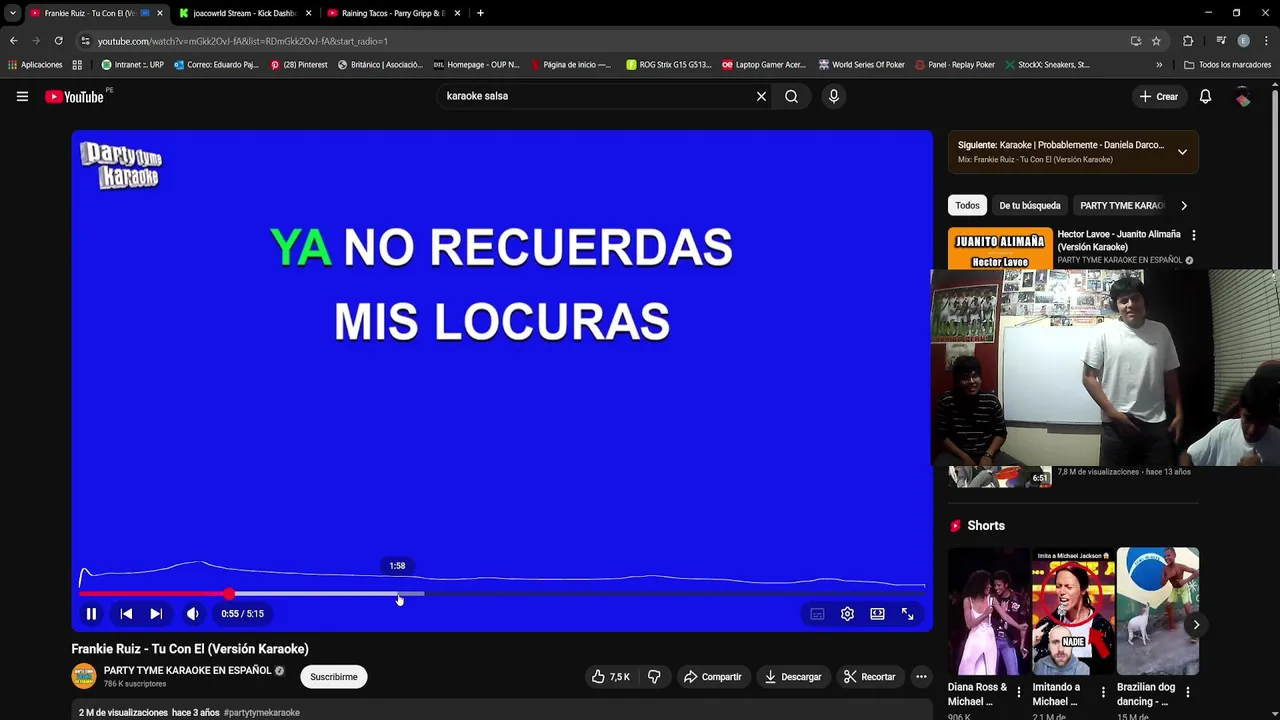Open options for Imitando a Michael short
This screenshot has width=1280, height=720.
tap(1103, 692)
